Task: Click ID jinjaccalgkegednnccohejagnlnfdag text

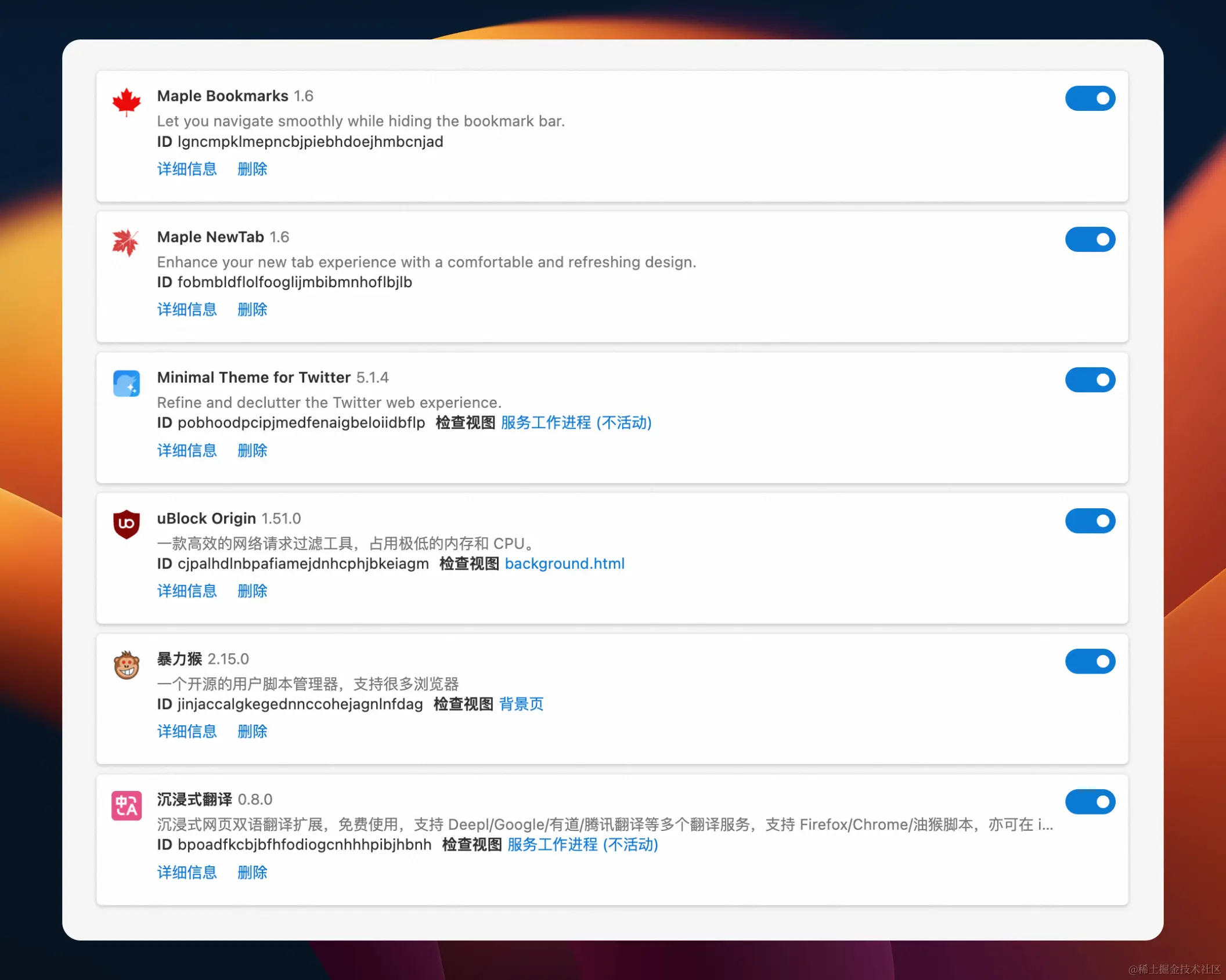Action: click(290, 704)
